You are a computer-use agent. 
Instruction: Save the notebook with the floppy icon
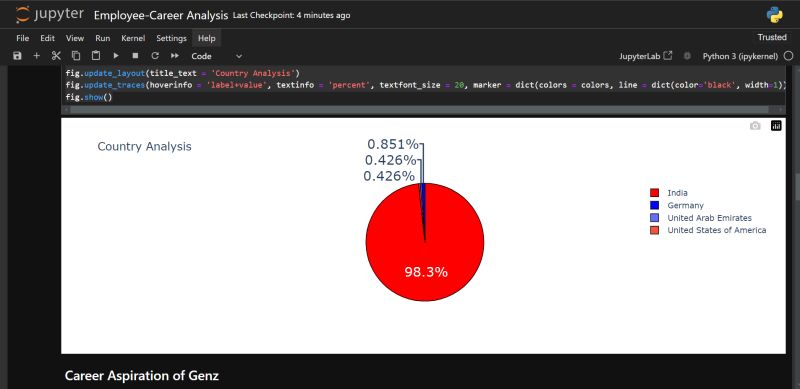[17, 56]
